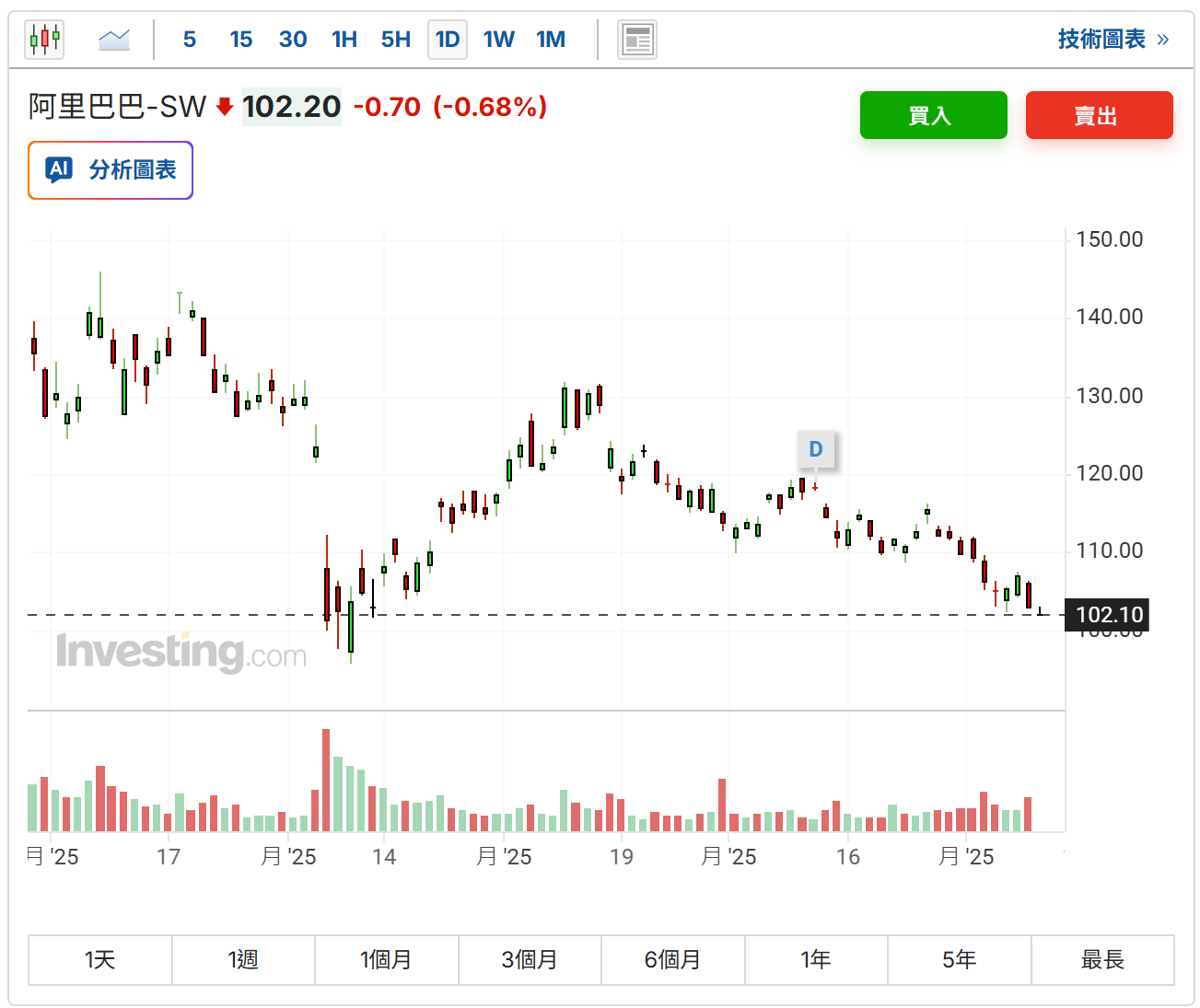Viewport: 1200px width, 1008px height.
Task: Choose the 1週 time range
Action: click(243, 960)
